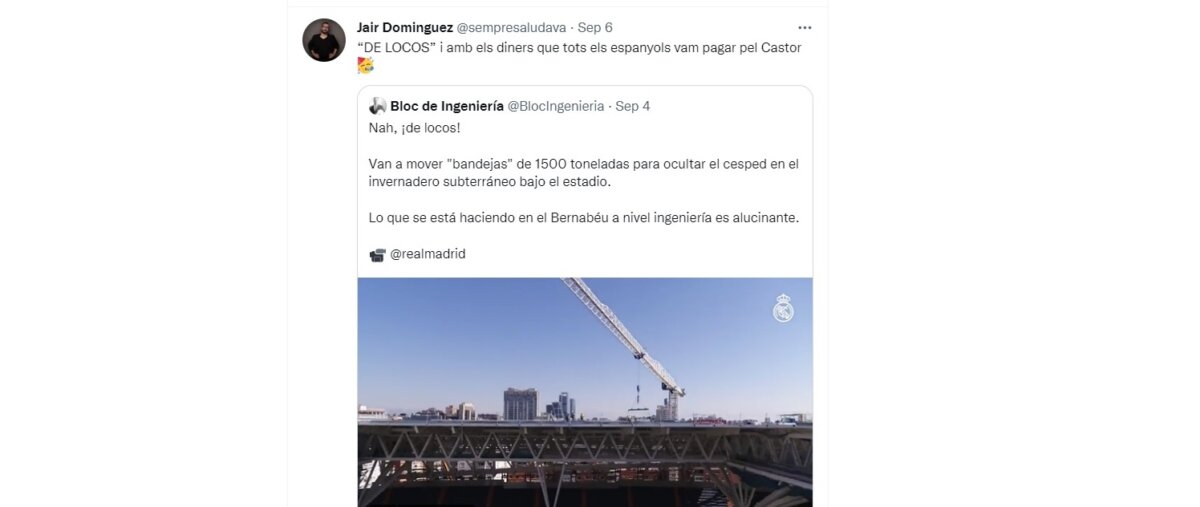Click the Bloc de Ingeniería display name
The image size is (1200, 507).
(x=447, y=106)
